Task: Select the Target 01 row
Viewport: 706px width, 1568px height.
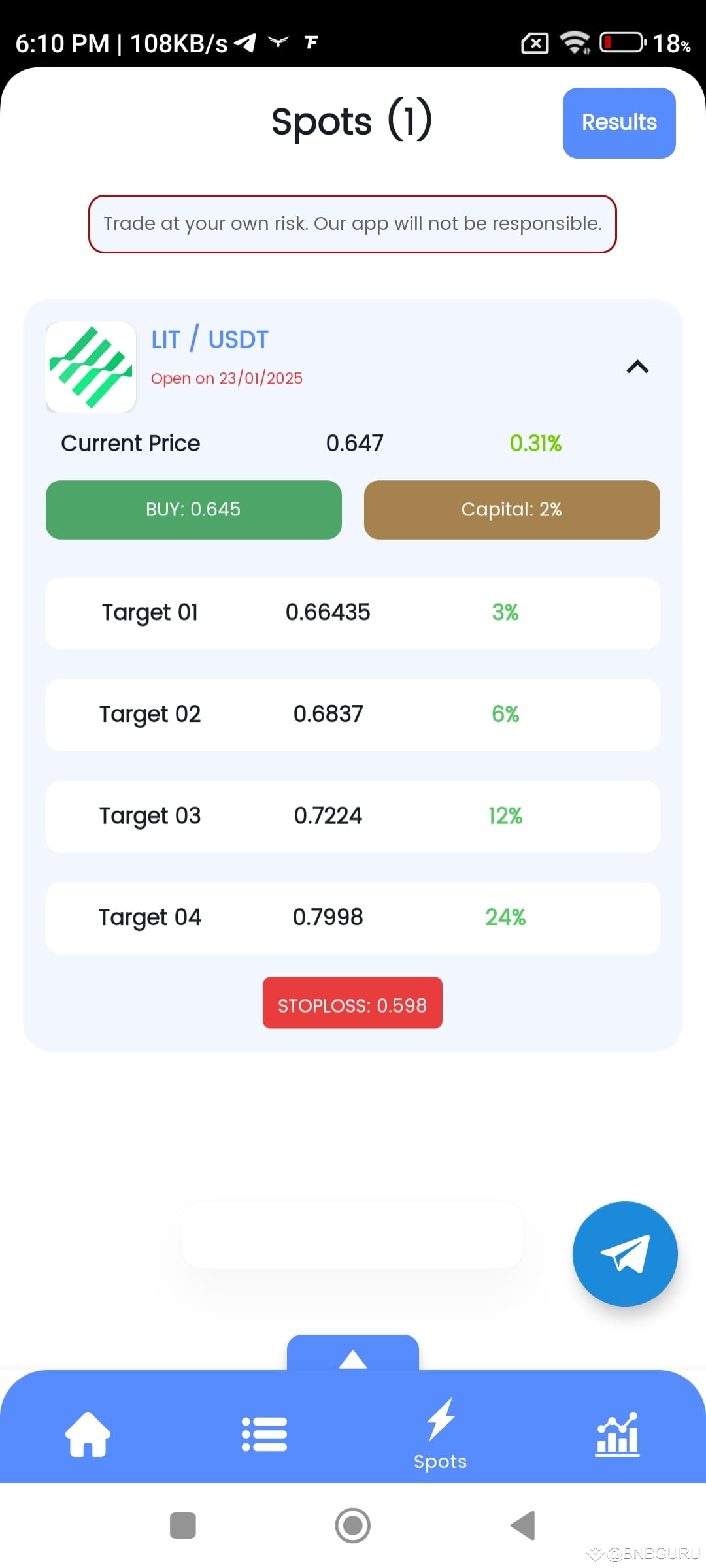Action: 353,613
